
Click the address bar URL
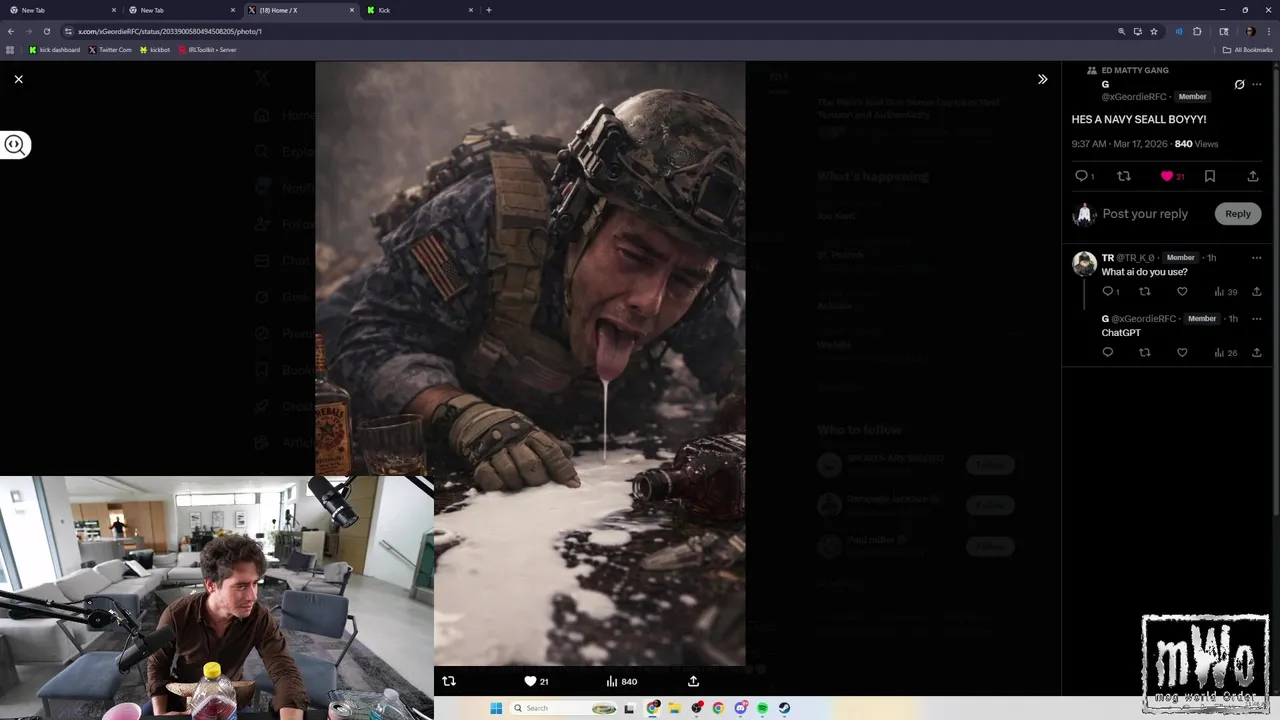tap(170, 31)
